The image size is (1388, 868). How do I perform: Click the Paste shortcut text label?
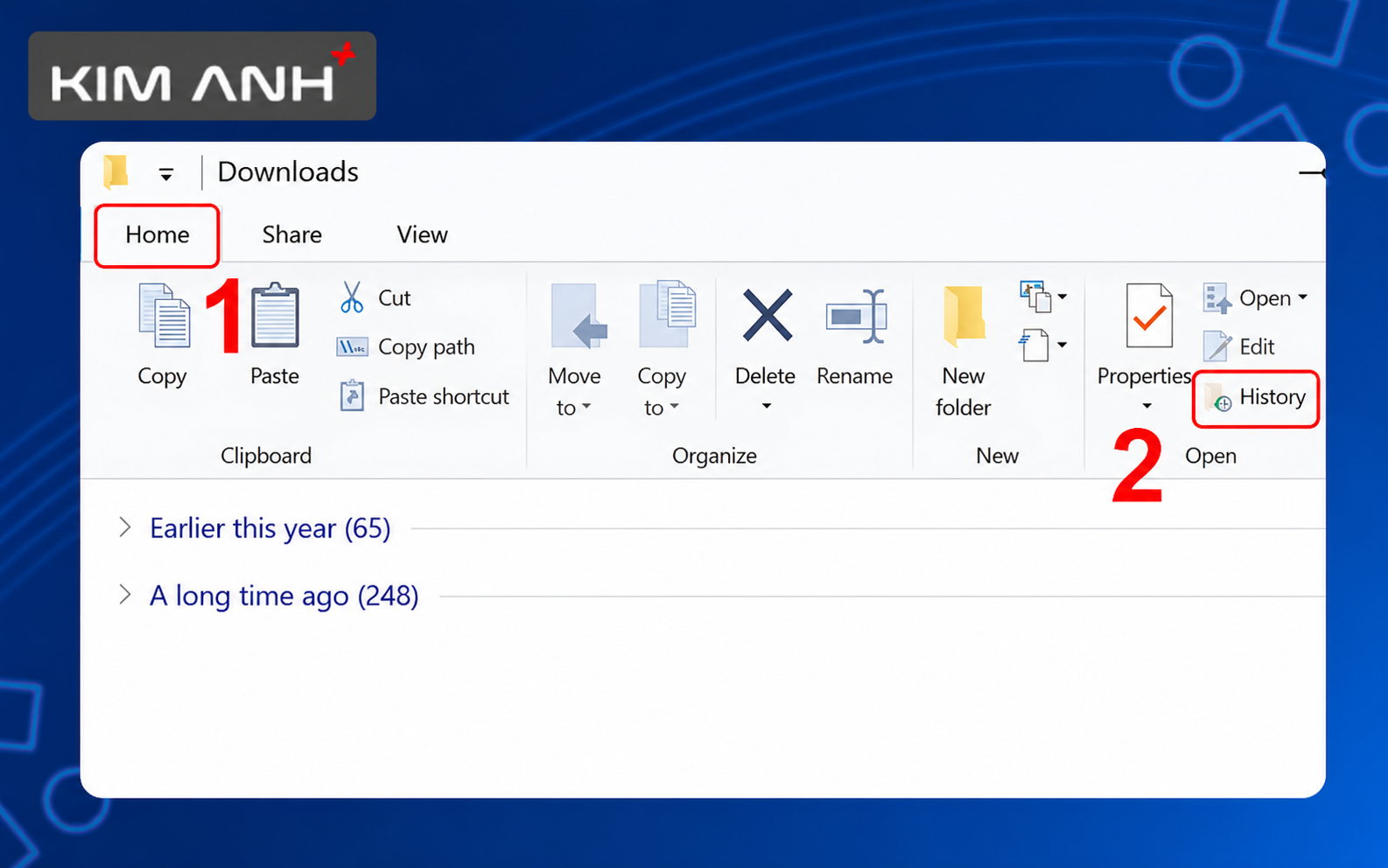[444, 397]
